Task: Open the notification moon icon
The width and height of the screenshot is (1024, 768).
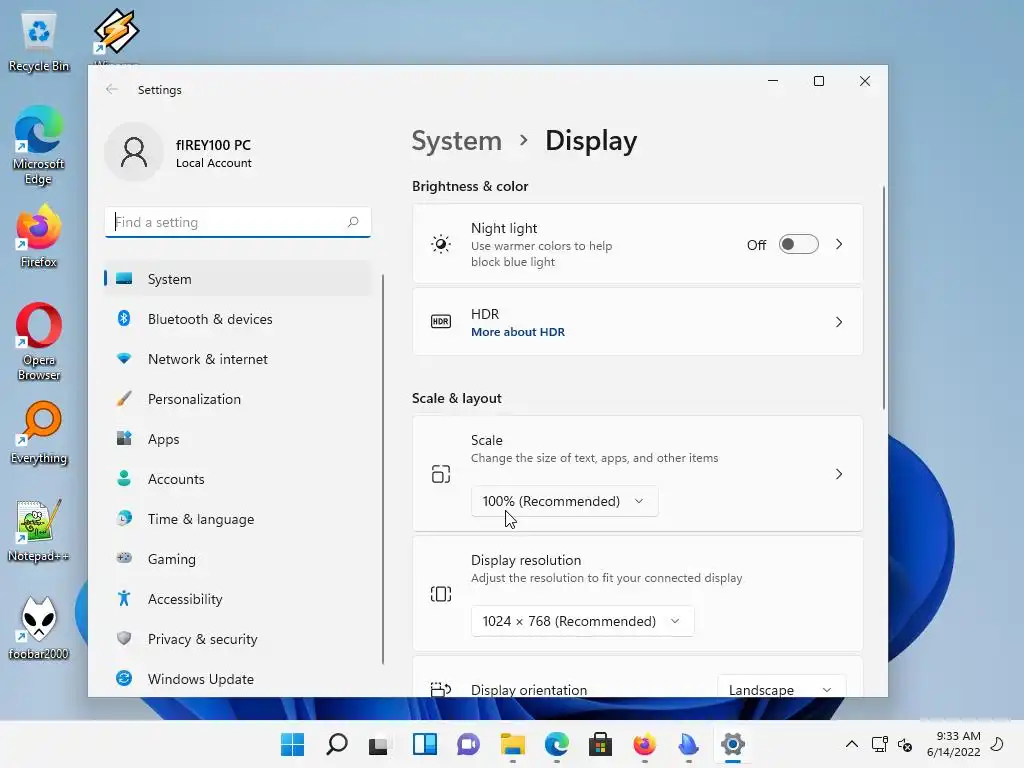Action: point(998,744)
